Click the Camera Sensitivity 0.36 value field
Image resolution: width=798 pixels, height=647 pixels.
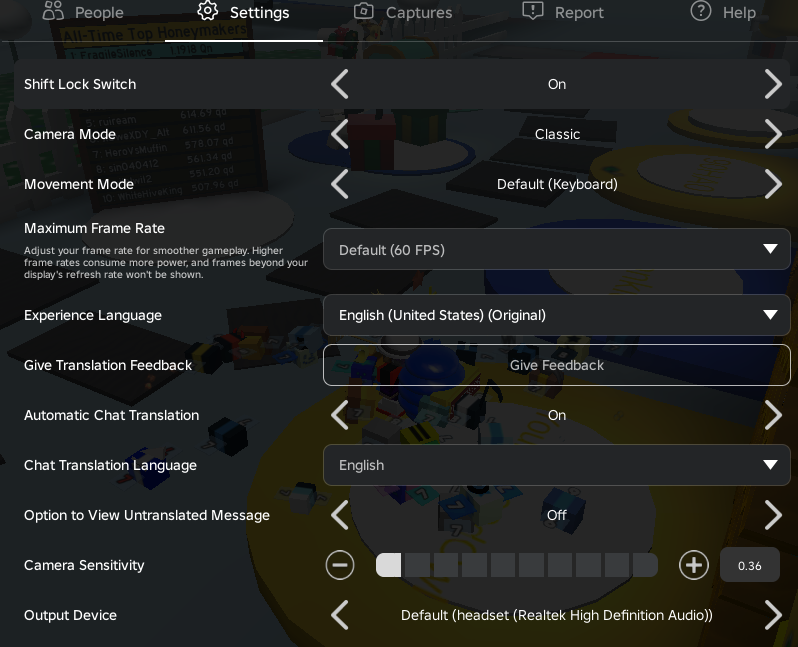point(750,565)
